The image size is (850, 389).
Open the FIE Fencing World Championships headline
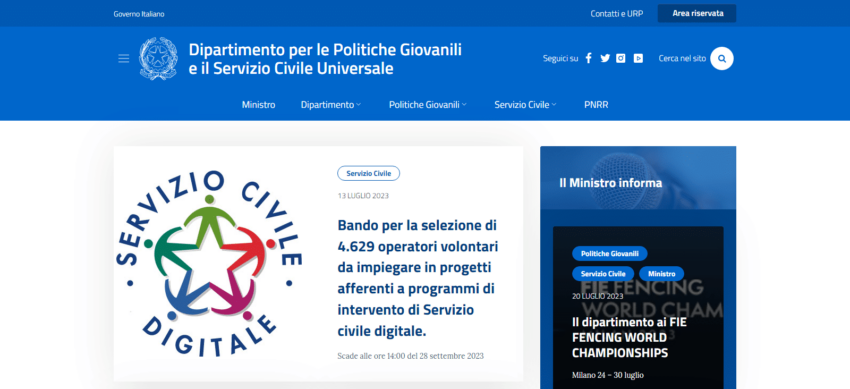tap(629, 338)
